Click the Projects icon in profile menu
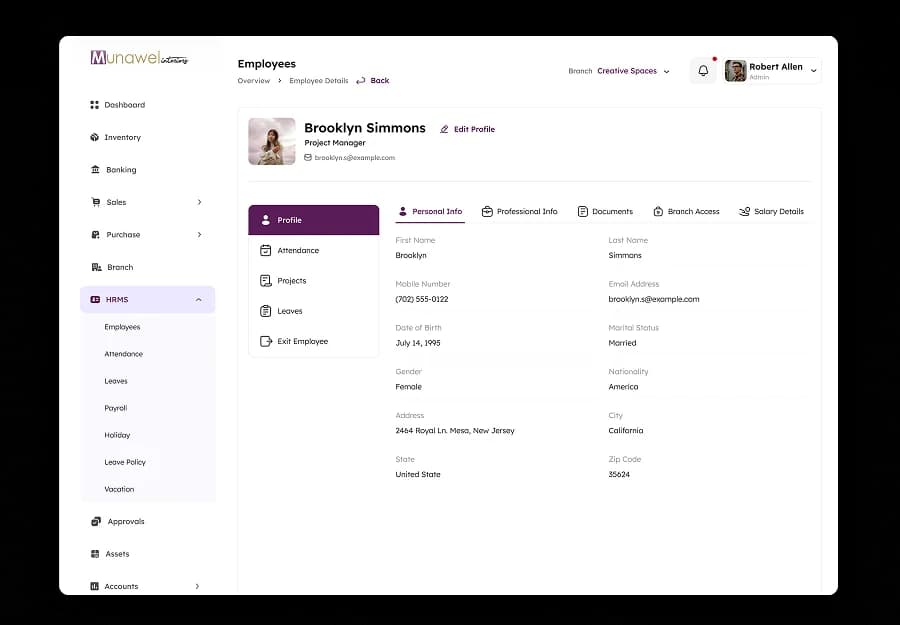The width and height of the screenshot is (900, 625). [x=265, y=281]
